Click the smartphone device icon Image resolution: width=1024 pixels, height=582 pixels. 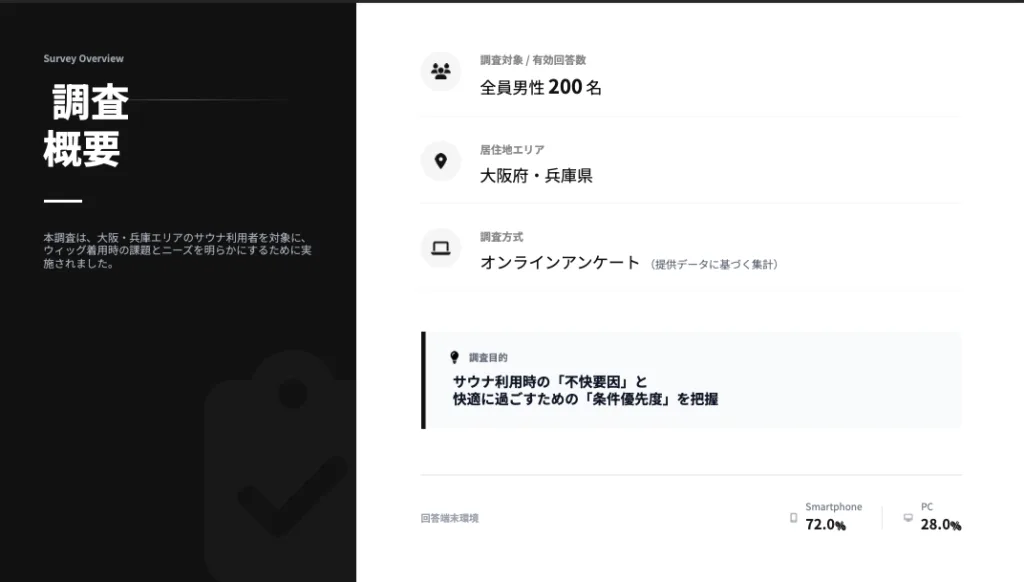[x=794, y=518]
